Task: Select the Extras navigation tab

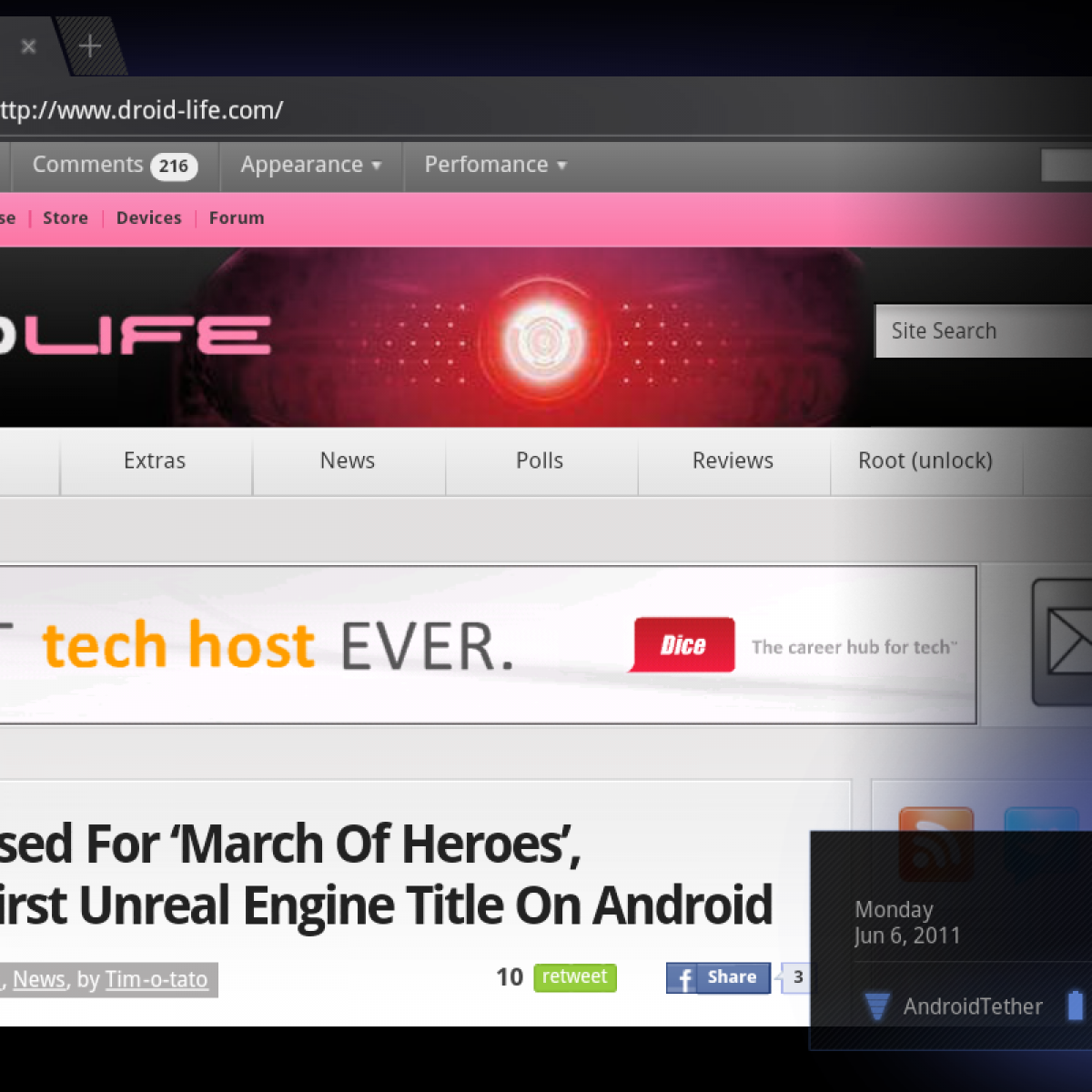Action: pyautogui.click(x=155, y=461)
